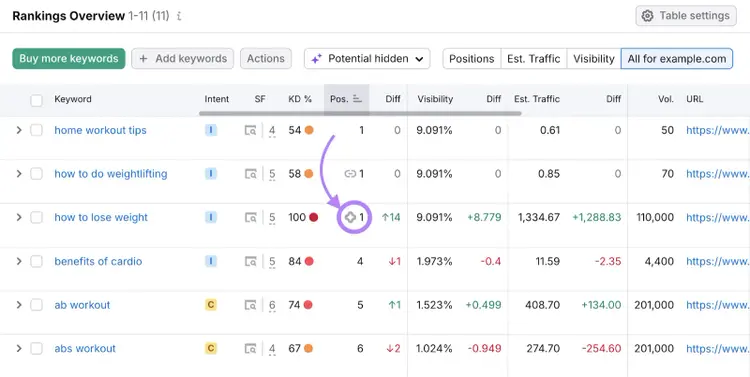Open the Actions button
This screenshot has width=750, height=377.
(x=266, y=58)
